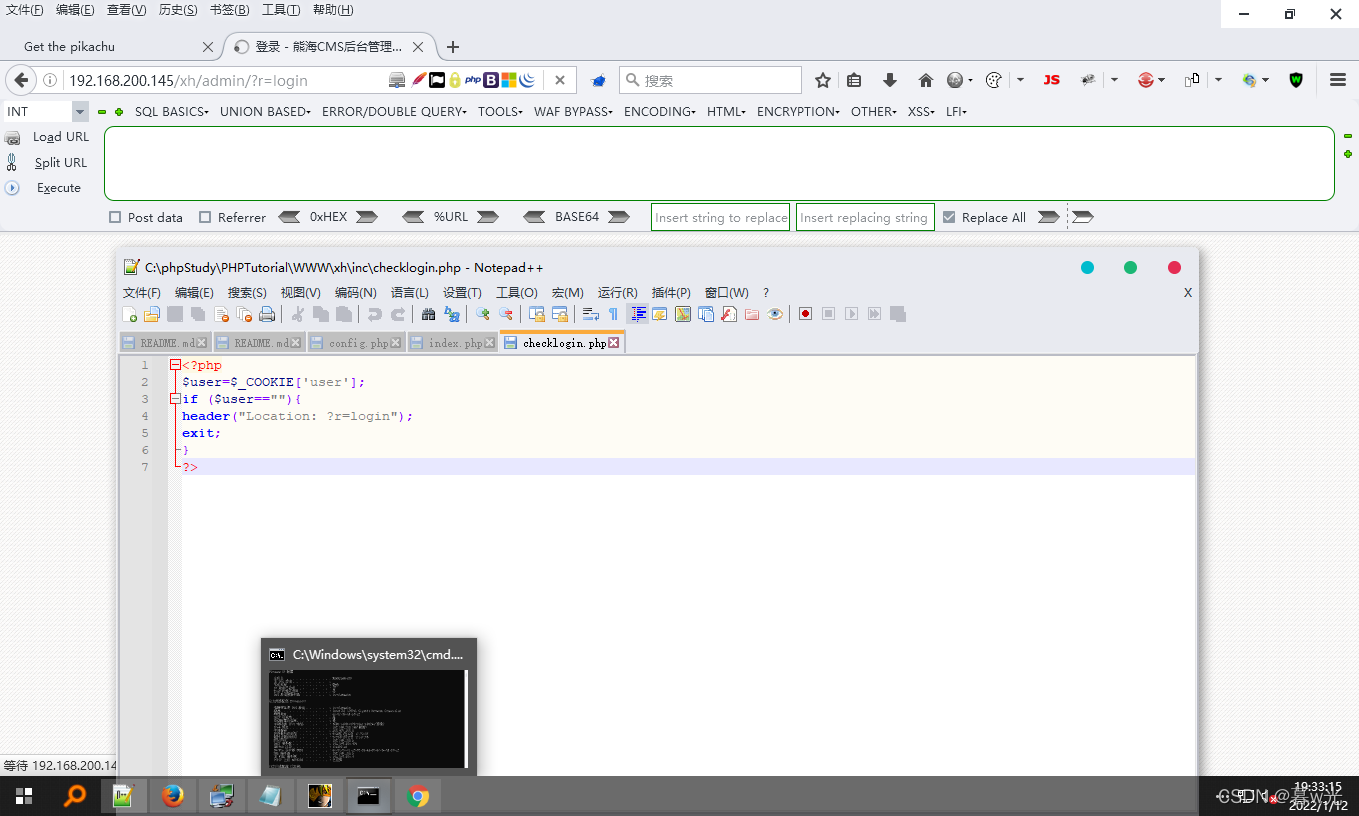Switch to the config.php tab in Notepad++
1359x816 pixels.
click(356, 343)
